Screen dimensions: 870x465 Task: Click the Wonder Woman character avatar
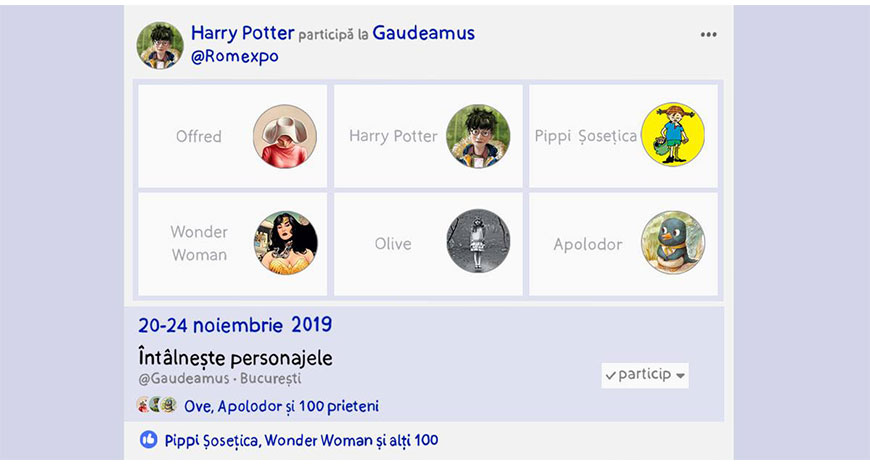(x=285, y=243)
